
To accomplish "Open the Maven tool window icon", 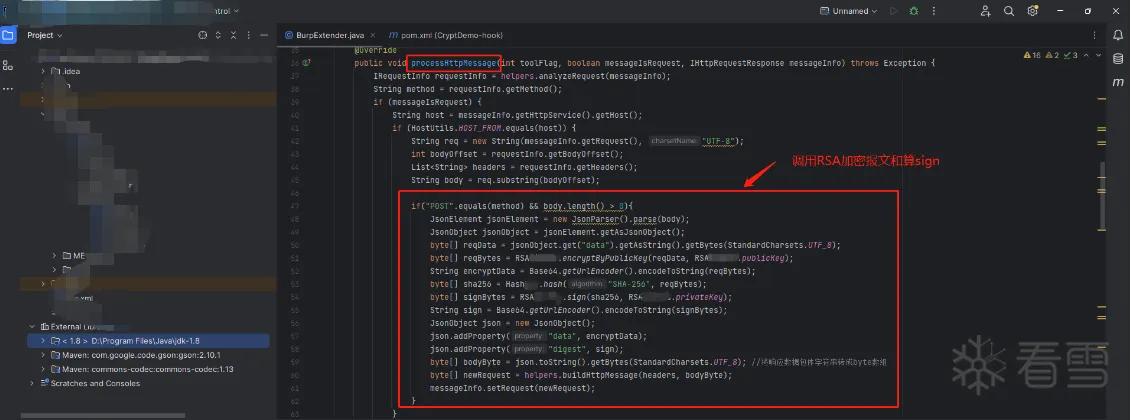I will point(1117,82).
